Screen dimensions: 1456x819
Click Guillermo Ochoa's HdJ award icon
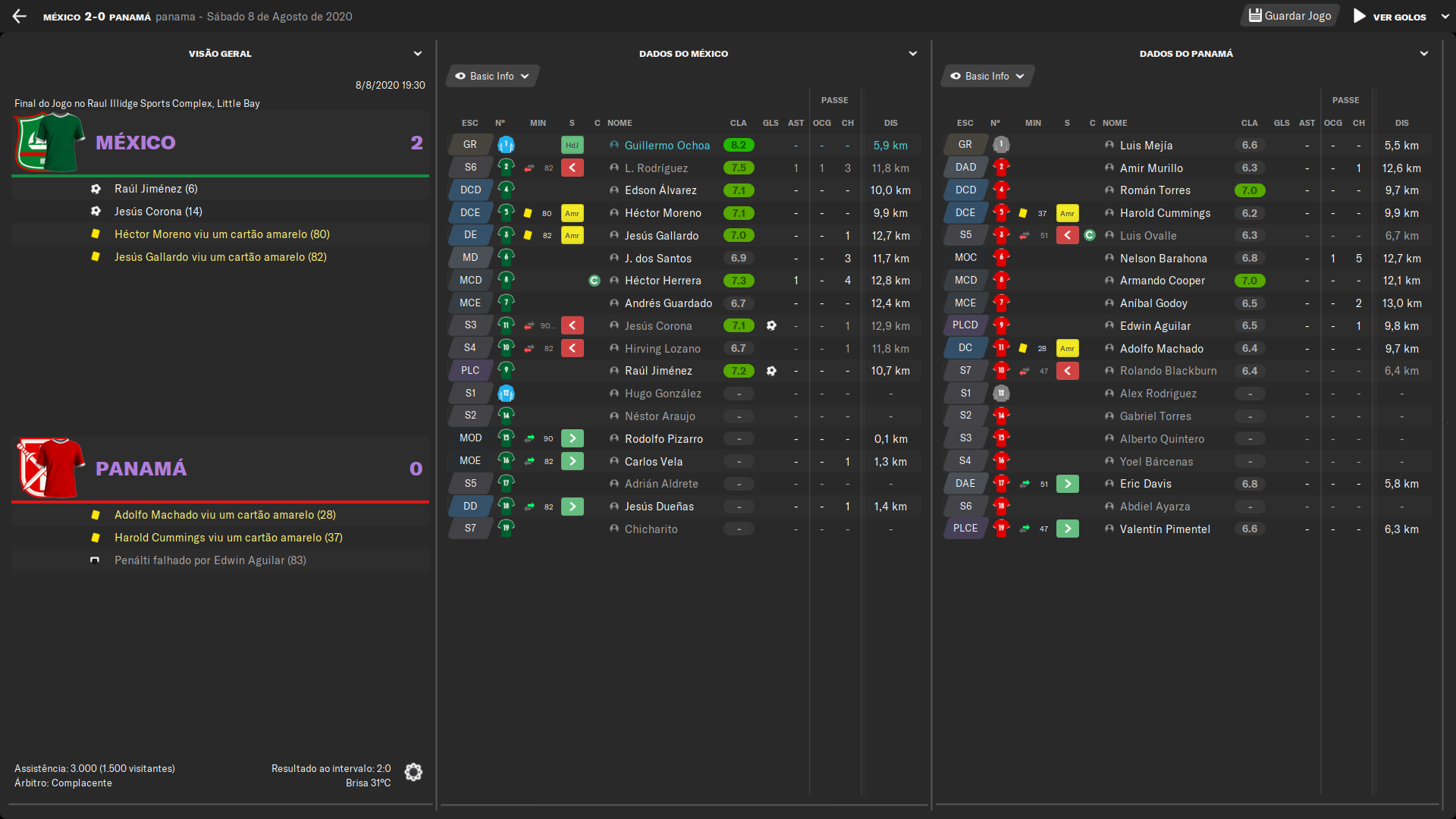[572, 146]
